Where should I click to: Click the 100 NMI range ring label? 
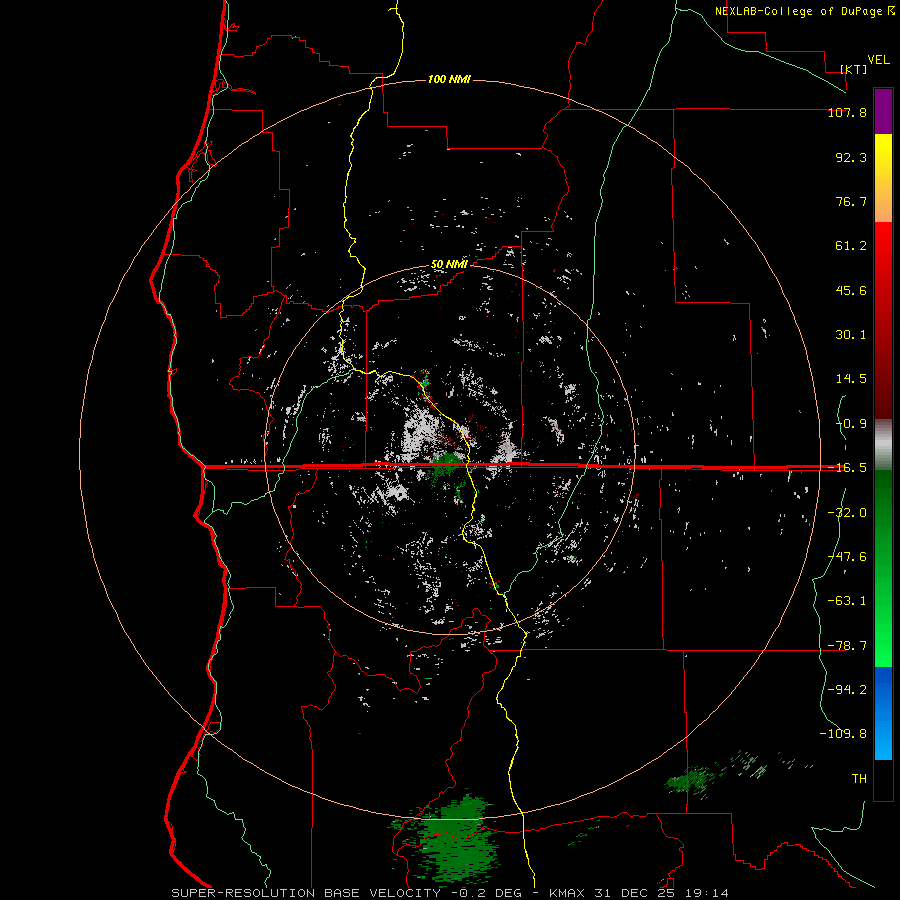point(449,79)
